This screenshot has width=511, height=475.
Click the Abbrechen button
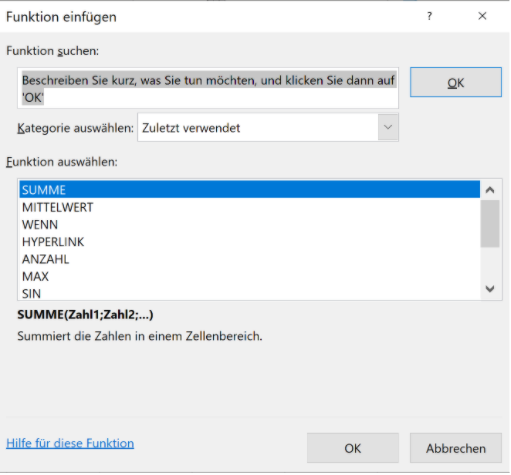[x=456, y=448]
